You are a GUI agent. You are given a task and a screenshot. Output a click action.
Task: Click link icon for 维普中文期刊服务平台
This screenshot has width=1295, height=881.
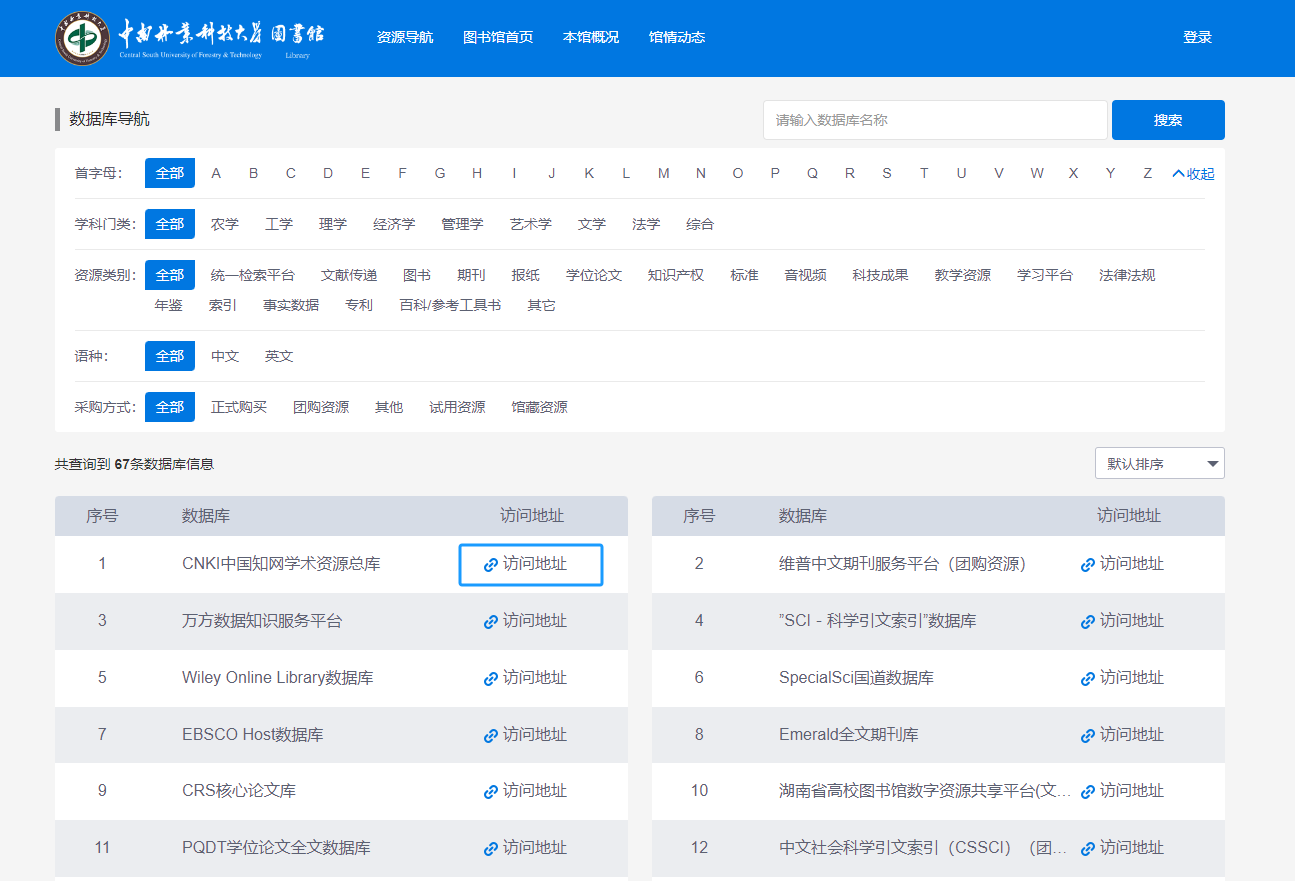pyautogui.click(x=1087, y=565)
